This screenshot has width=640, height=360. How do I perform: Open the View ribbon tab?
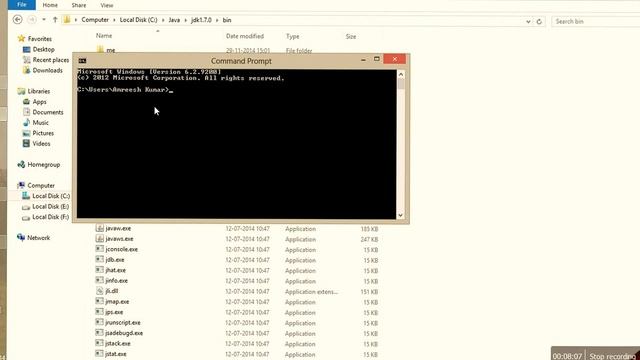(107, 5)
